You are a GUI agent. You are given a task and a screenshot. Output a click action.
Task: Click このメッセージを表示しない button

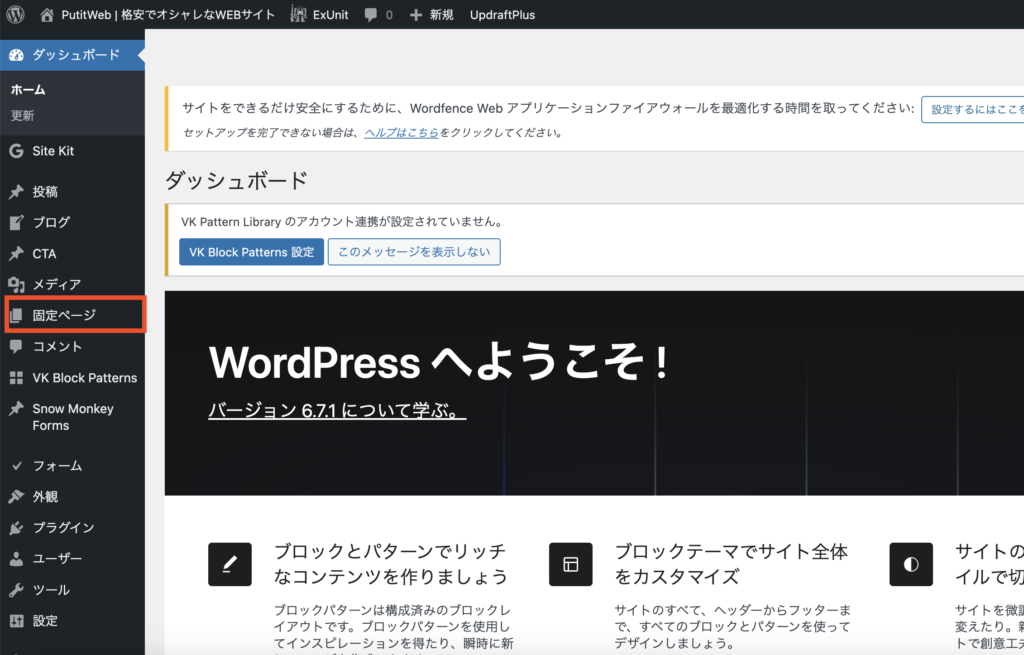point(414,252)
